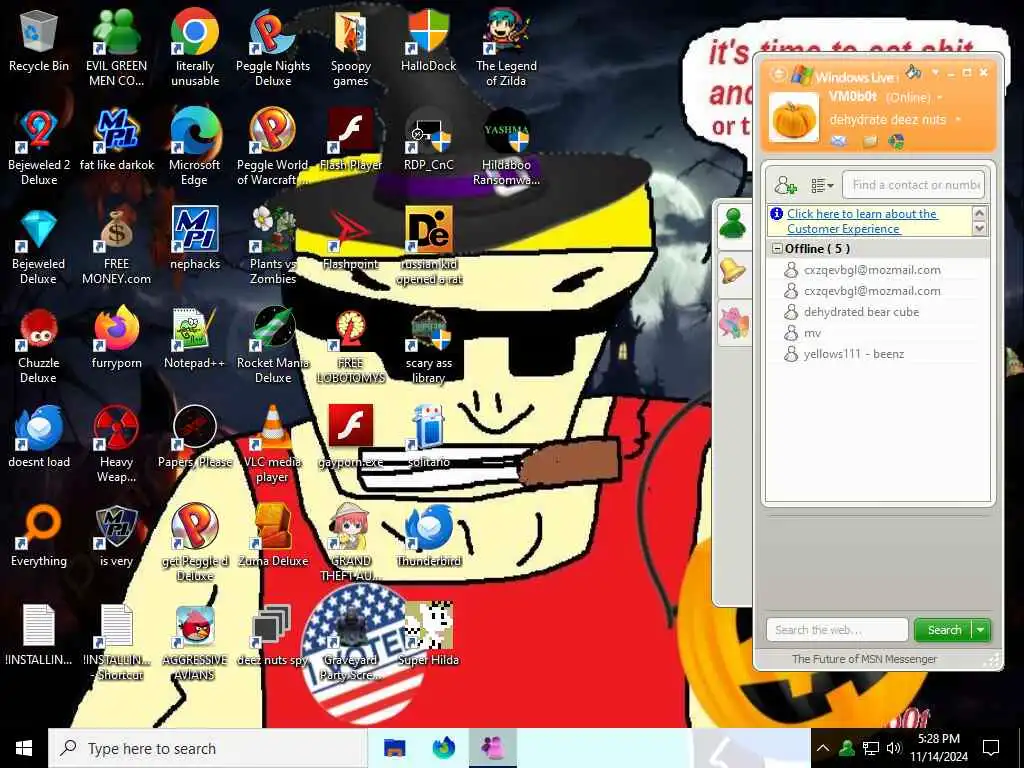Click The Future of MSN Messenger text
The image size is (1024, 768).
click(x=864, y=659)
